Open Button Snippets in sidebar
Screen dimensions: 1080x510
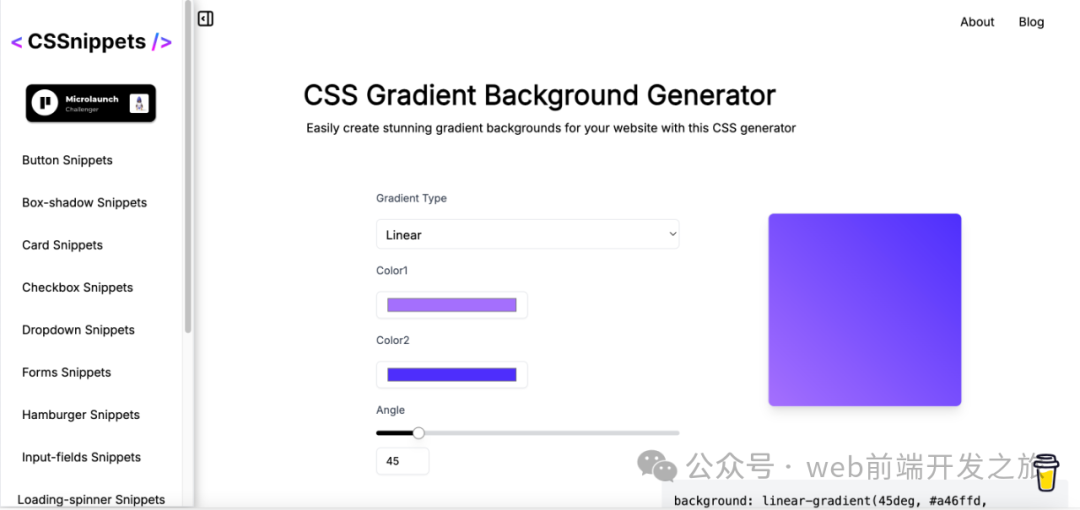coord(67,160)
